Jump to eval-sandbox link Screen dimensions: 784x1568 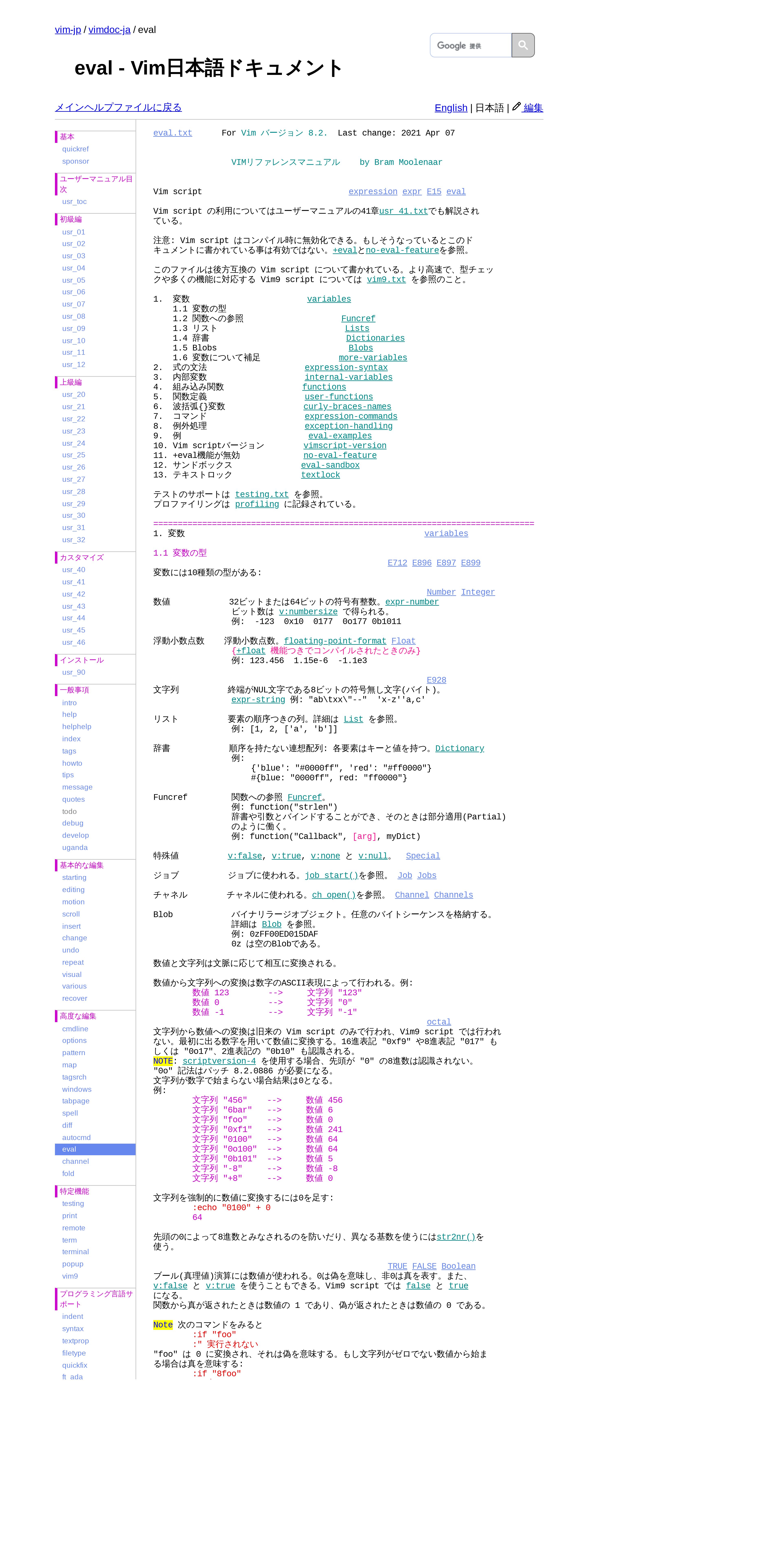click(331, 465)
